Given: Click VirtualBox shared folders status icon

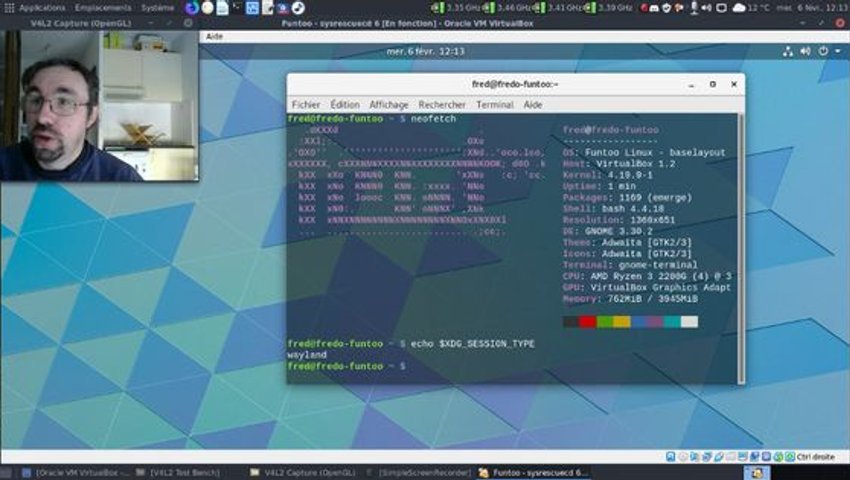Looking at the screenshot, I should click(731, 457).
